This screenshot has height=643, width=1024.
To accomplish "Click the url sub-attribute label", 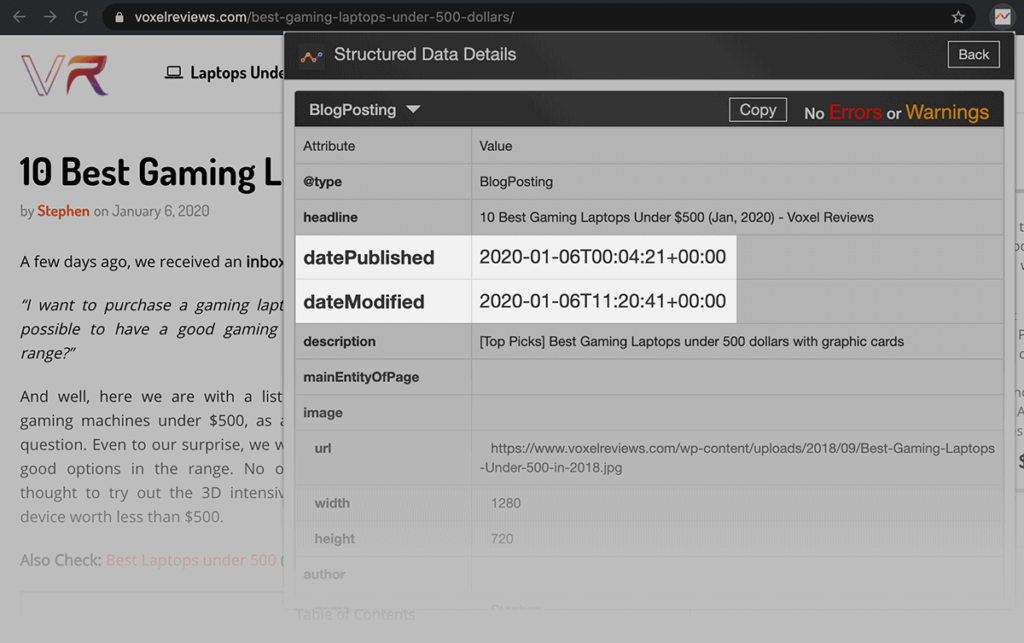I will [323, 448].
